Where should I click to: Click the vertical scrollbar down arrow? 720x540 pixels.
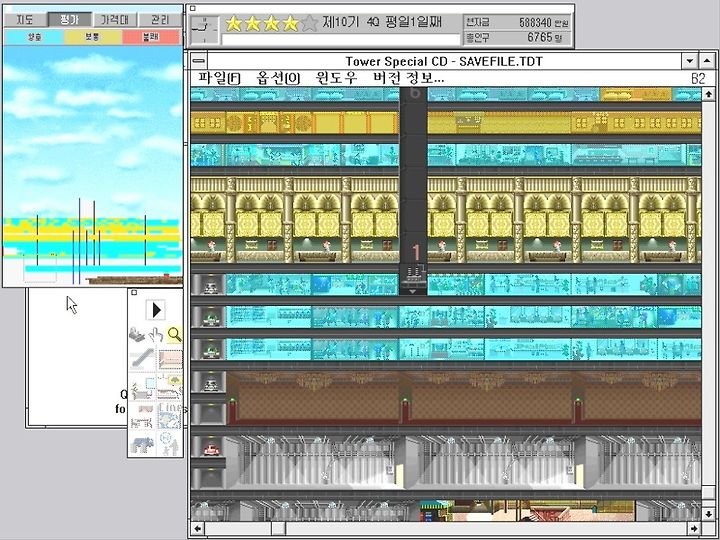(708, 514)
